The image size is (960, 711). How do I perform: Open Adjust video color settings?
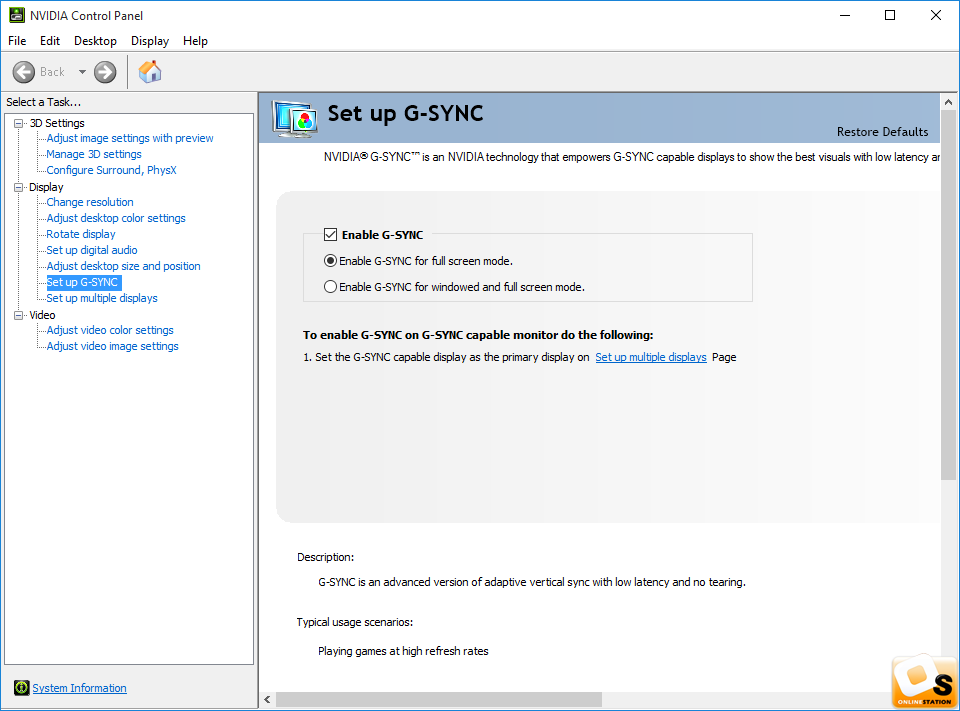[x=110, y=330]
